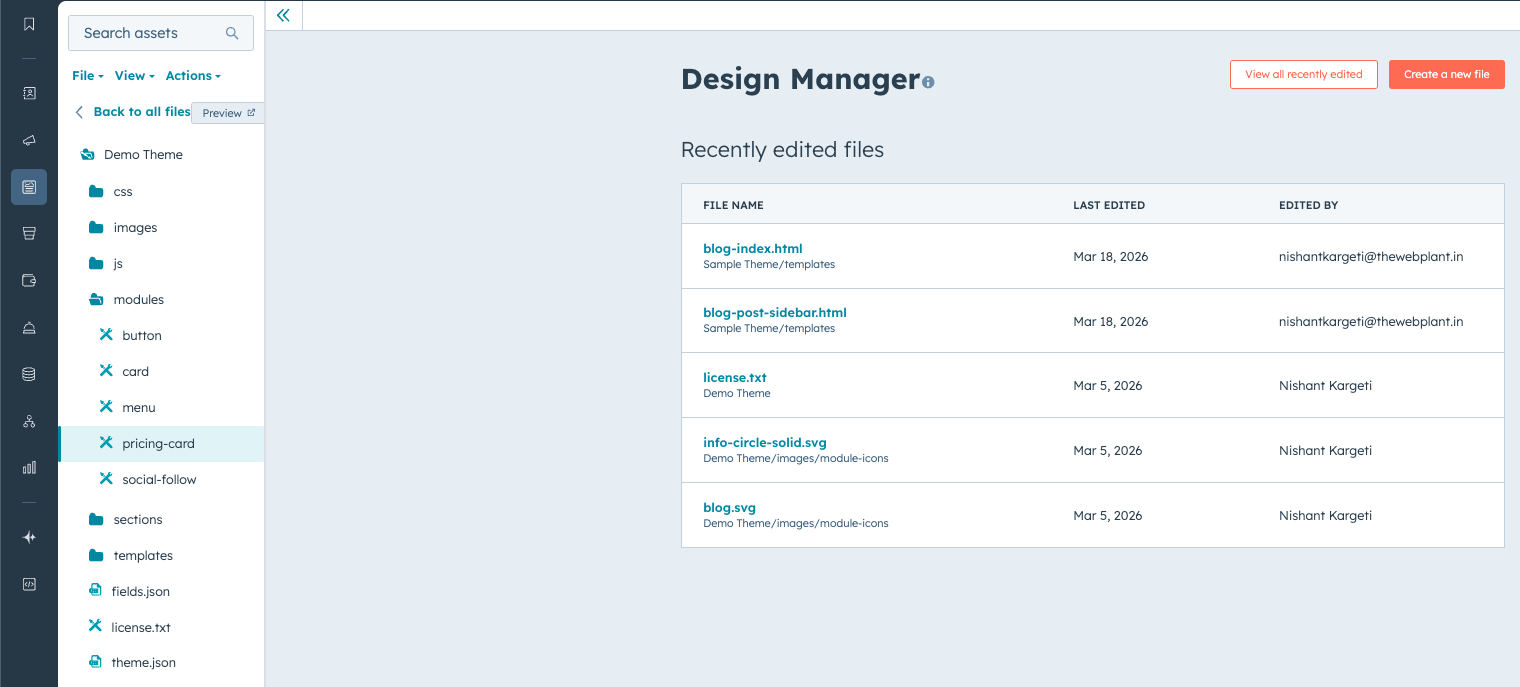Click editor email in blog-post-sidebar.html row
Screen dimensions: 1520x687
pyautogui.click(x=1371, y=321)
